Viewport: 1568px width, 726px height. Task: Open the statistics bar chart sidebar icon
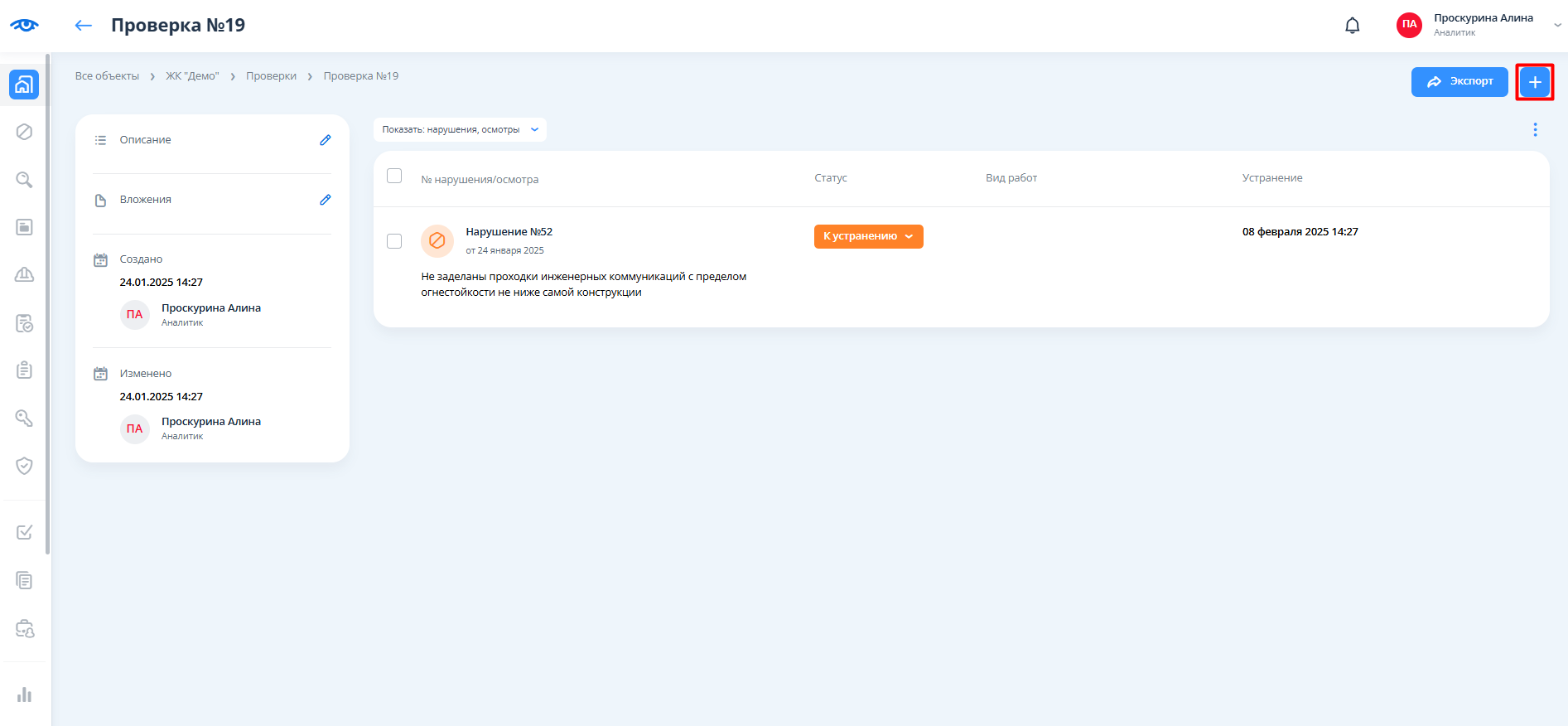coord(24,695)
